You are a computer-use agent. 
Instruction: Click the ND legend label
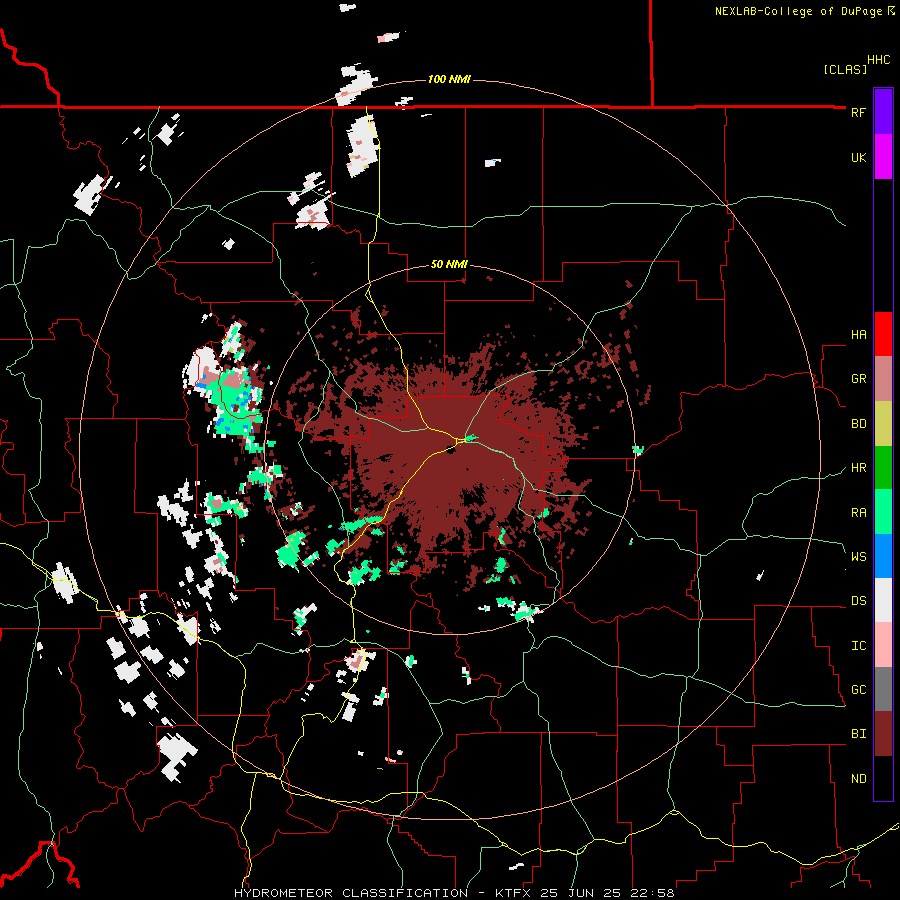858,779
